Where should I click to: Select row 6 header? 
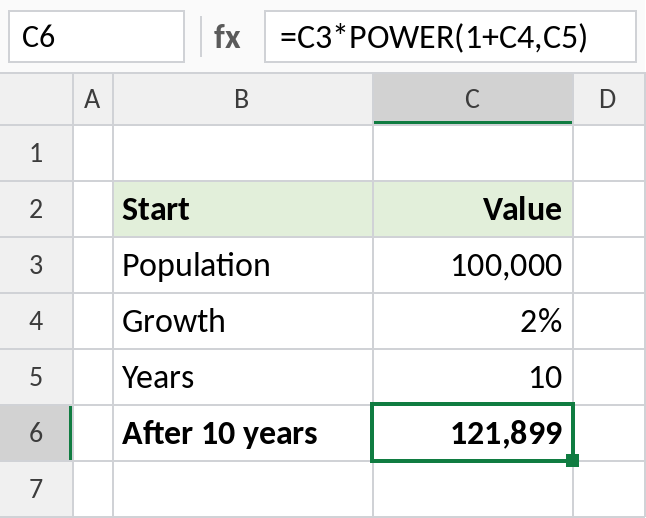coord(36,433)
